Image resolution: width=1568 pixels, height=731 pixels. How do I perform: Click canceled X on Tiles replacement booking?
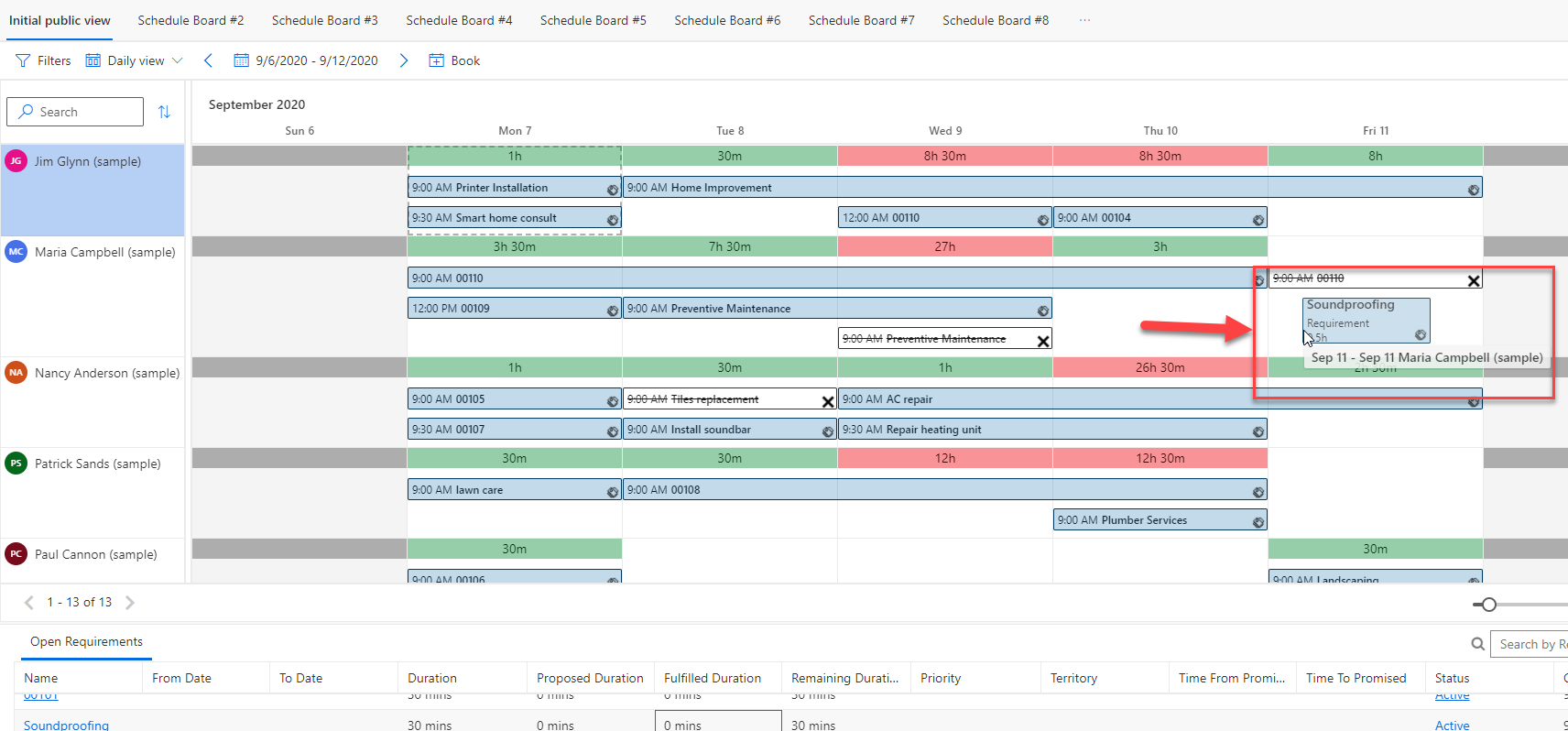pyautogui.click(x=828, y=401)
